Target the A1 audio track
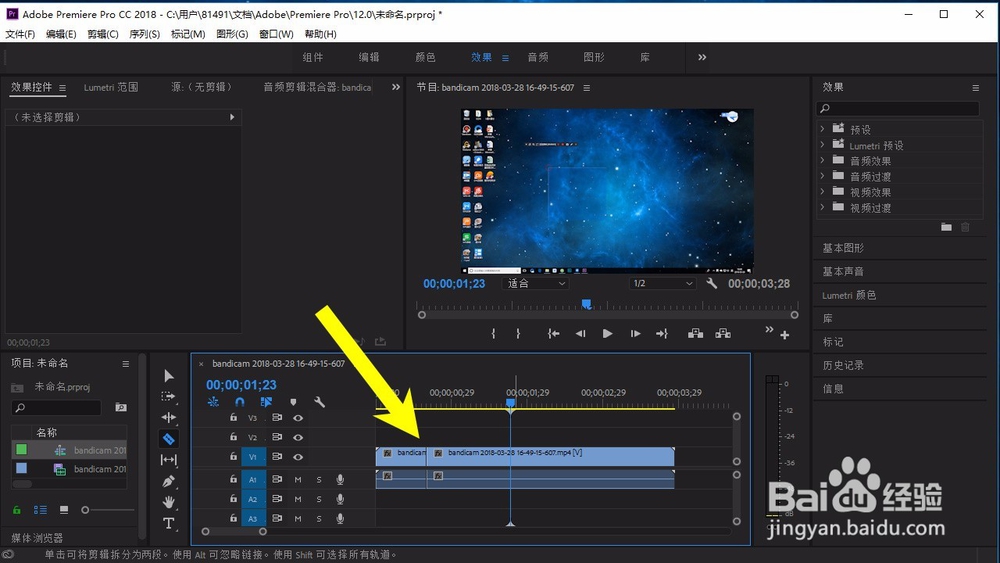1000x563 pixels. click(253, 479)
